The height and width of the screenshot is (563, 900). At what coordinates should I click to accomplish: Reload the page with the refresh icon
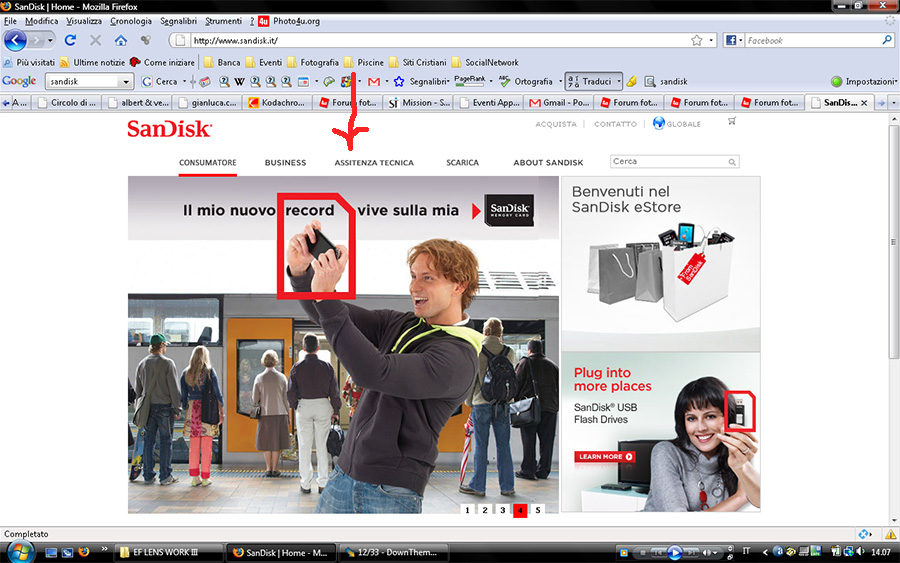70,40
